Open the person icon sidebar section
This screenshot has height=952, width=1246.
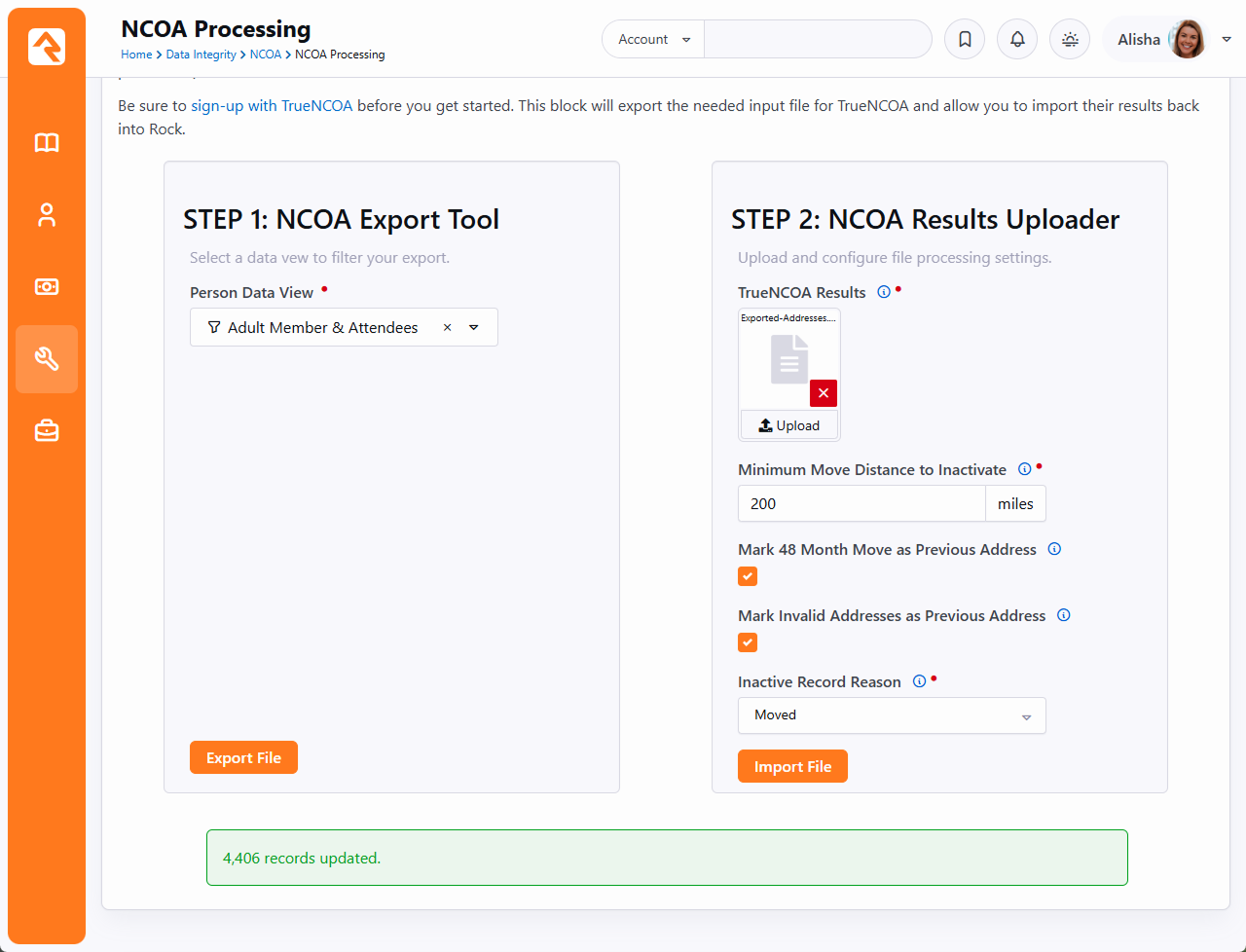[47, 215]
